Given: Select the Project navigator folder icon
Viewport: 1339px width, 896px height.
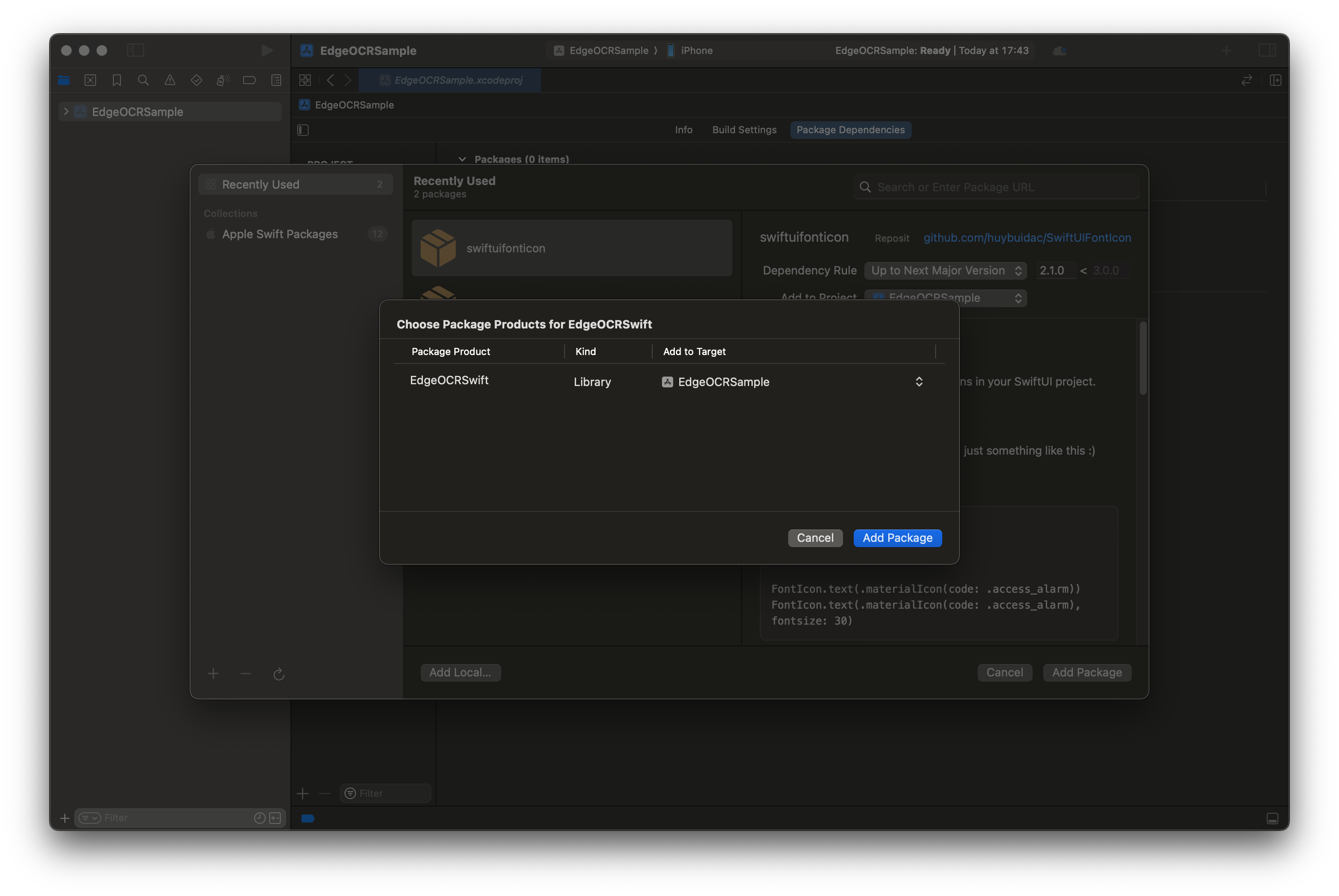Looking at the screenshot, I should pyautogui.click(x=63, y=80).
